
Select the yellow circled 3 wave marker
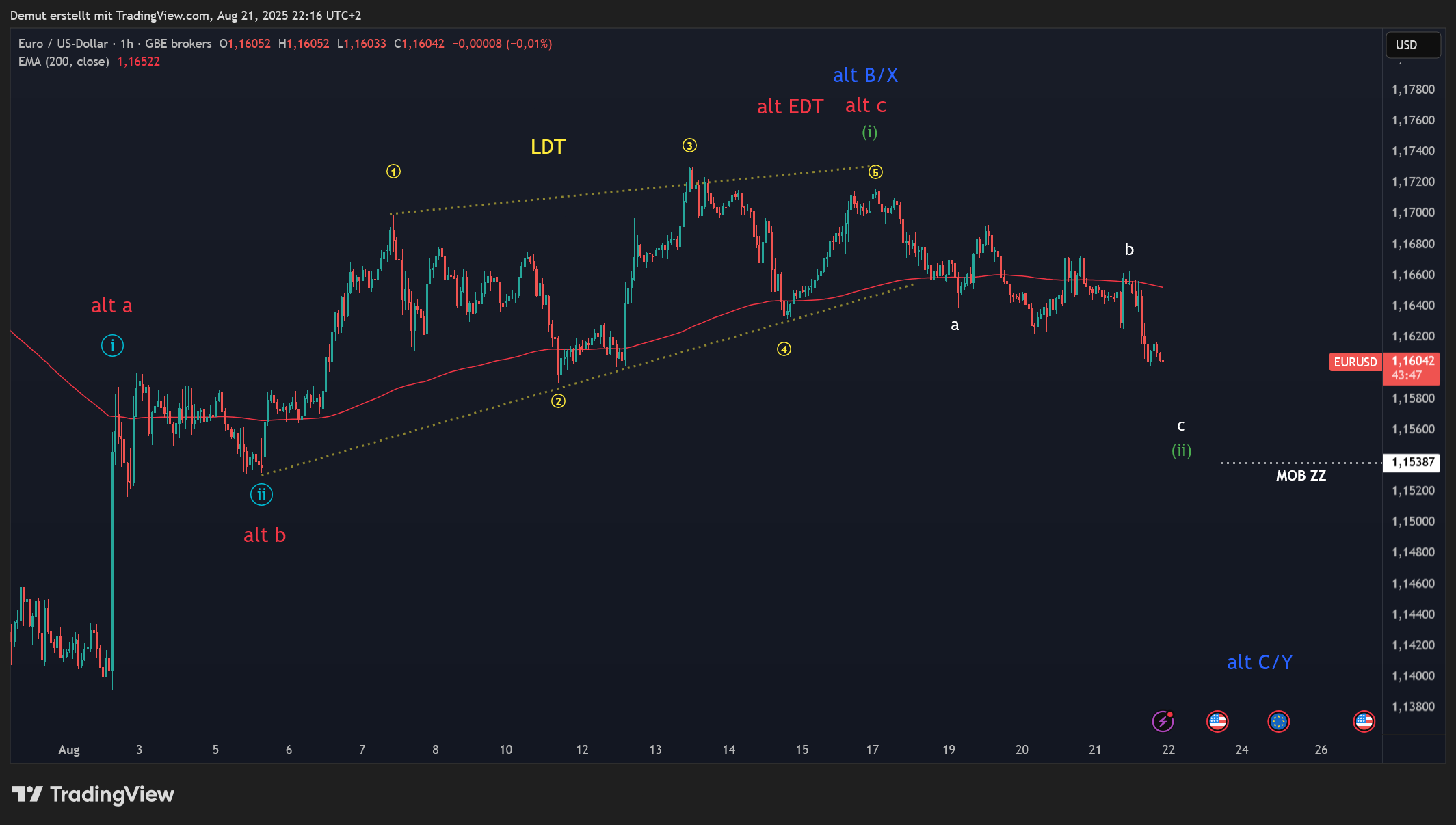(689, 146)
